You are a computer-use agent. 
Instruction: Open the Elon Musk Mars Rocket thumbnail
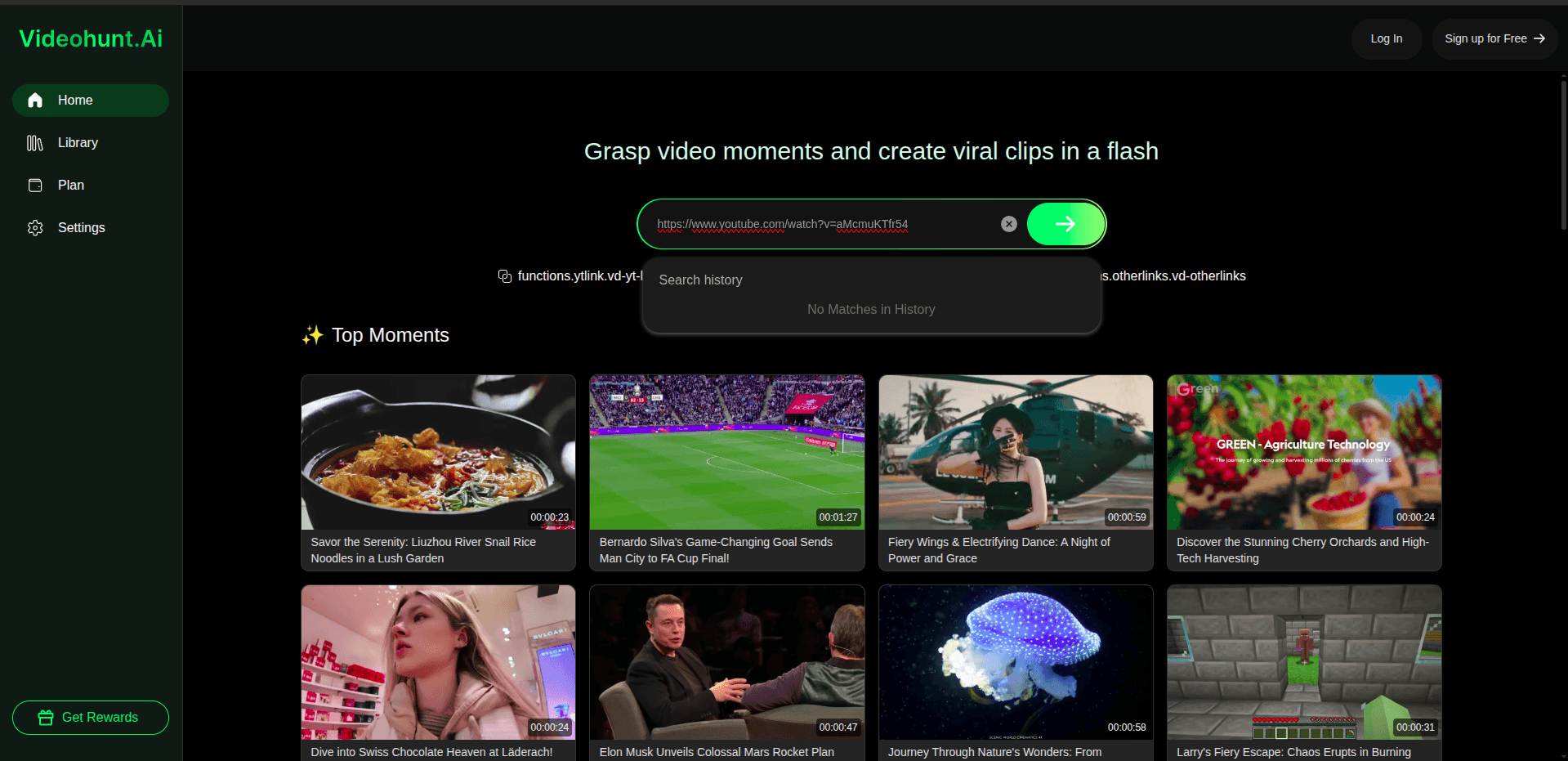click(x=727, y=662)
